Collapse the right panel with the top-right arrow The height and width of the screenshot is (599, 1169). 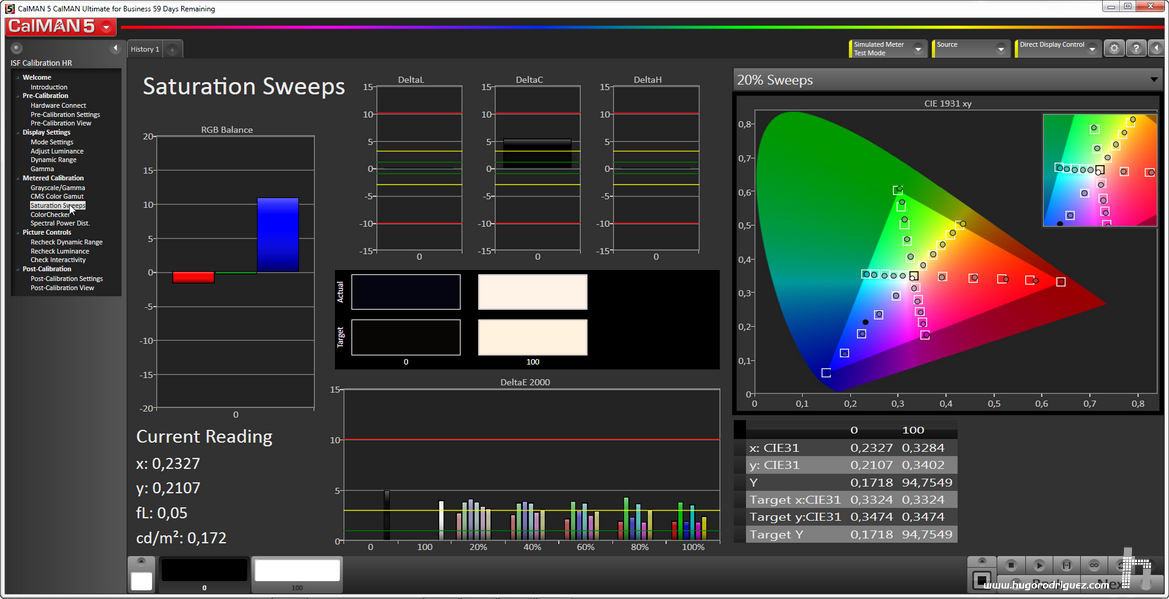coord(1156,48)
